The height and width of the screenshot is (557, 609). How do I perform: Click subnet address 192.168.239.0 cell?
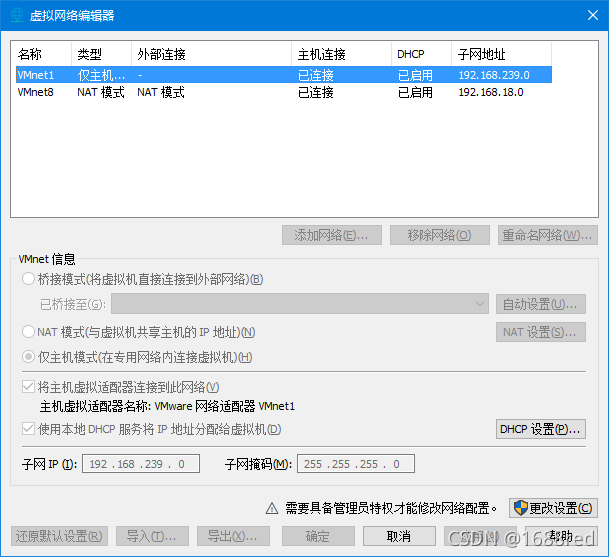[x=494, y=75]
